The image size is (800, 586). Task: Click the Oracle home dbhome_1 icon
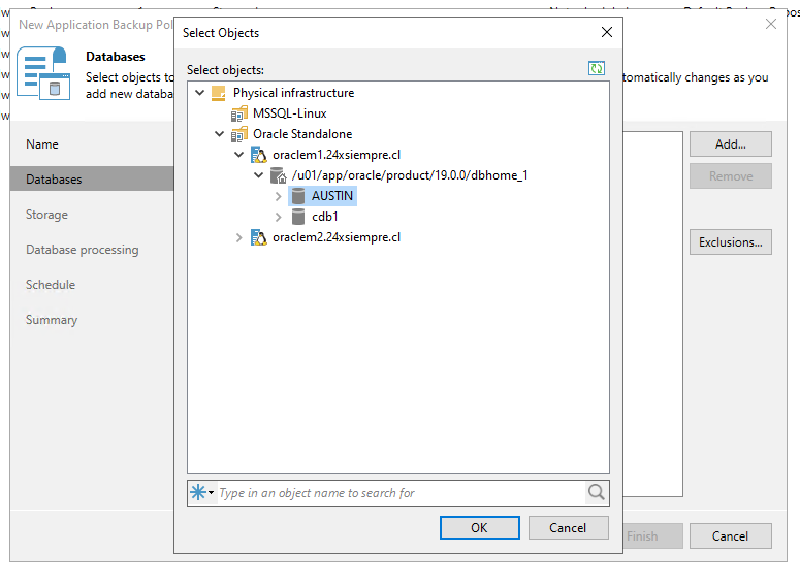click(278, 175)
